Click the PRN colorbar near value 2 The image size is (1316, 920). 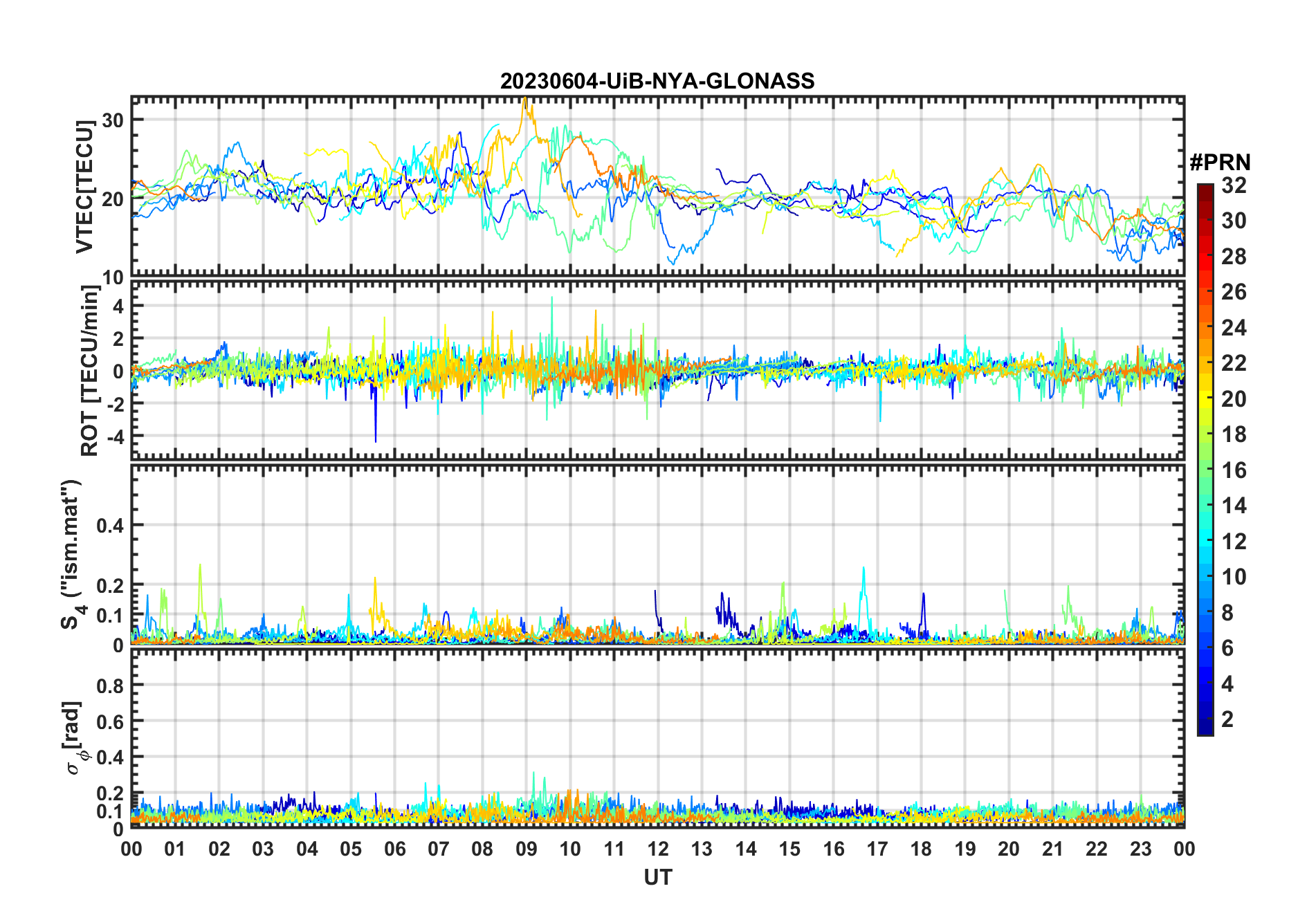click(x=1205, y=719)
